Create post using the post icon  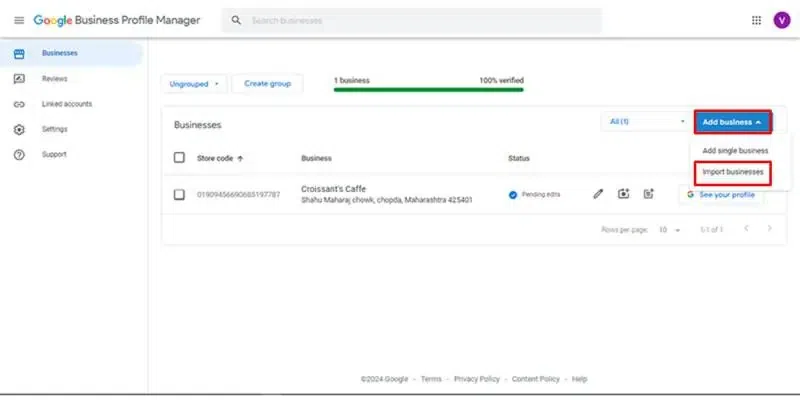pos(648,194)
